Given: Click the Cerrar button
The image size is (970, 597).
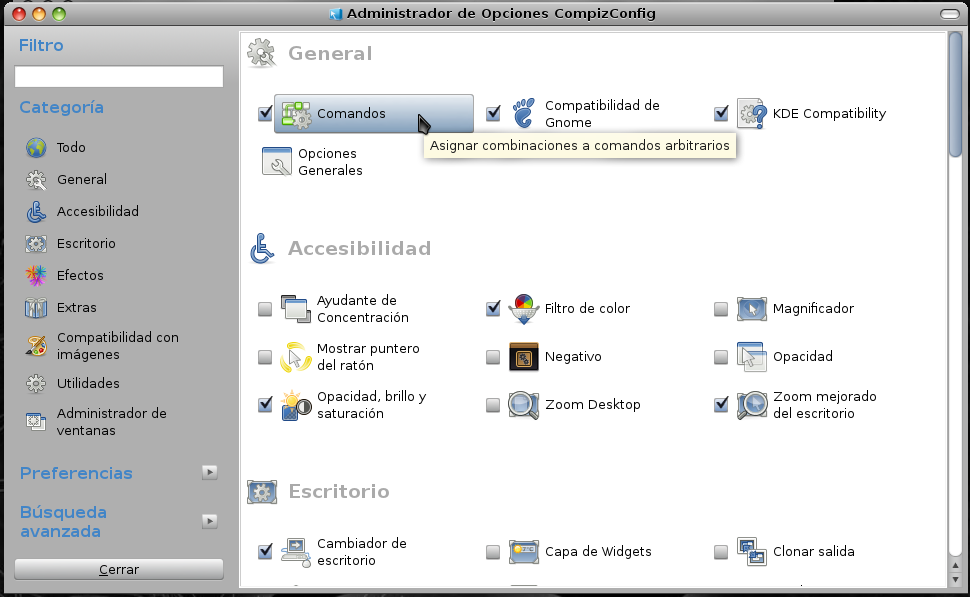Looking at the screenshot, I should (x=119, y=570).
